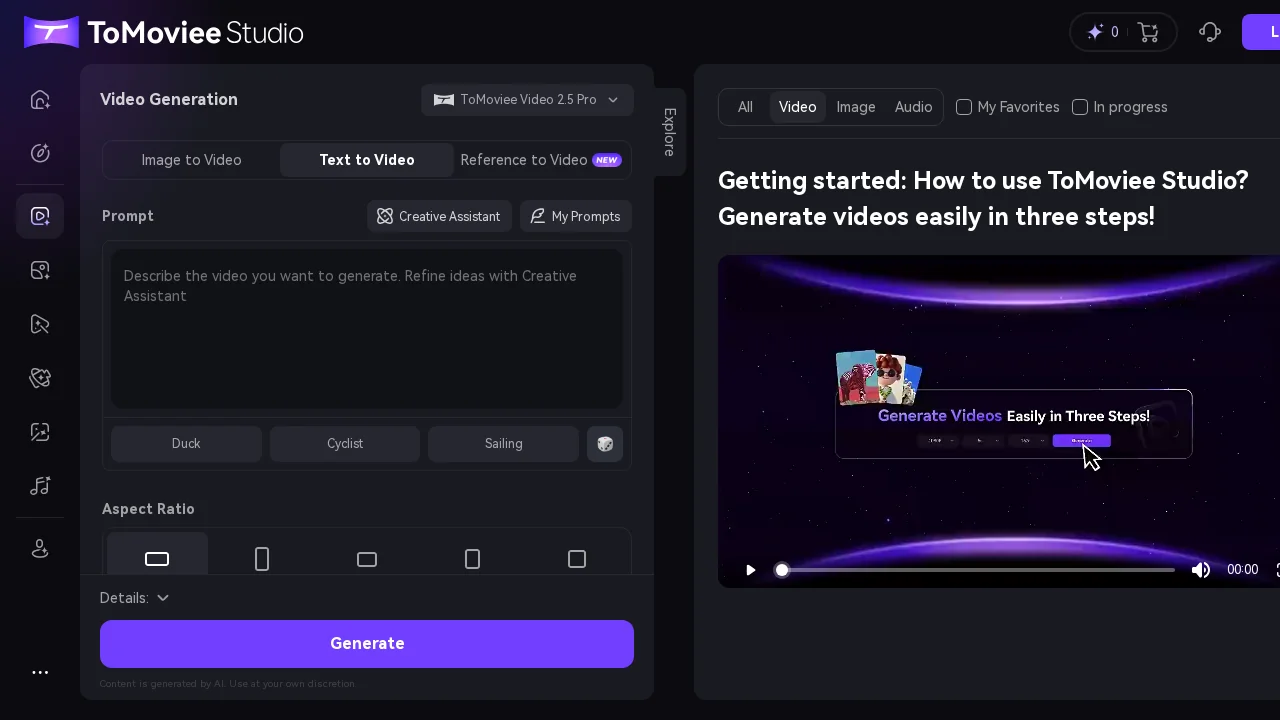
Task: Open the Image Generation tool in the sidebar
Action: coord(40,270)
